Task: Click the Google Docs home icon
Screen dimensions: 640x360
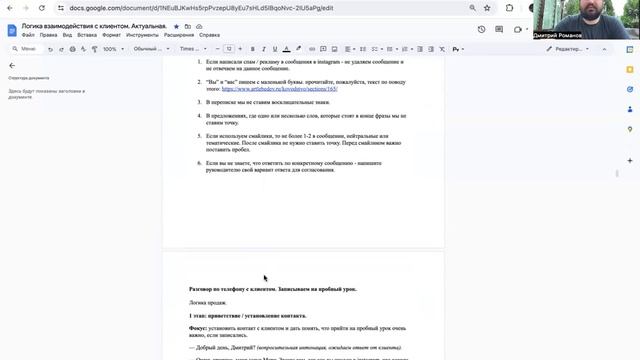Action: point(12,30)
